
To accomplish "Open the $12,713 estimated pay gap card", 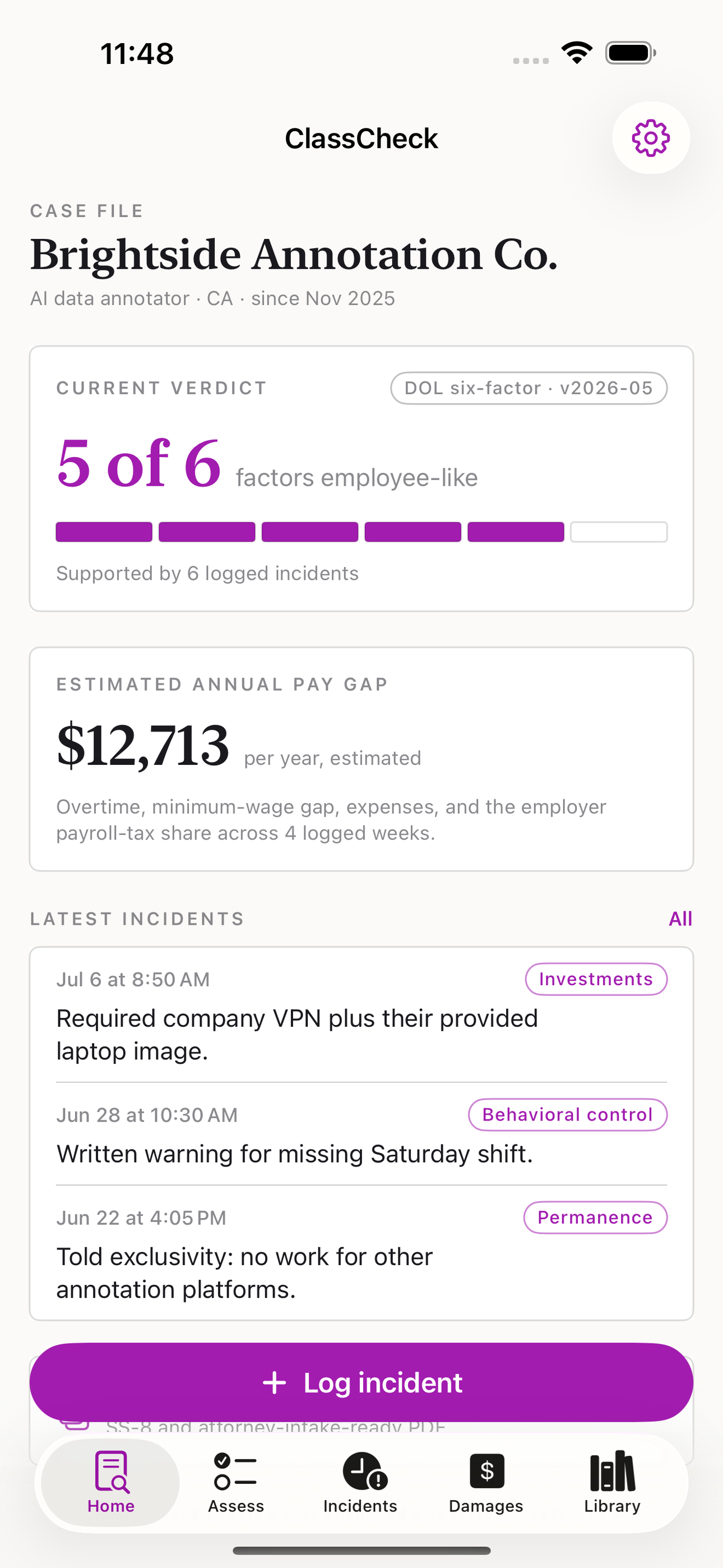I will click(361, 759).
